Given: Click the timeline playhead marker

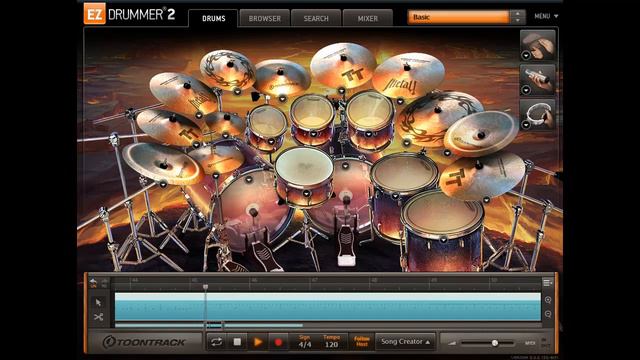Looking at the screenshot, I should pos(206,287).
